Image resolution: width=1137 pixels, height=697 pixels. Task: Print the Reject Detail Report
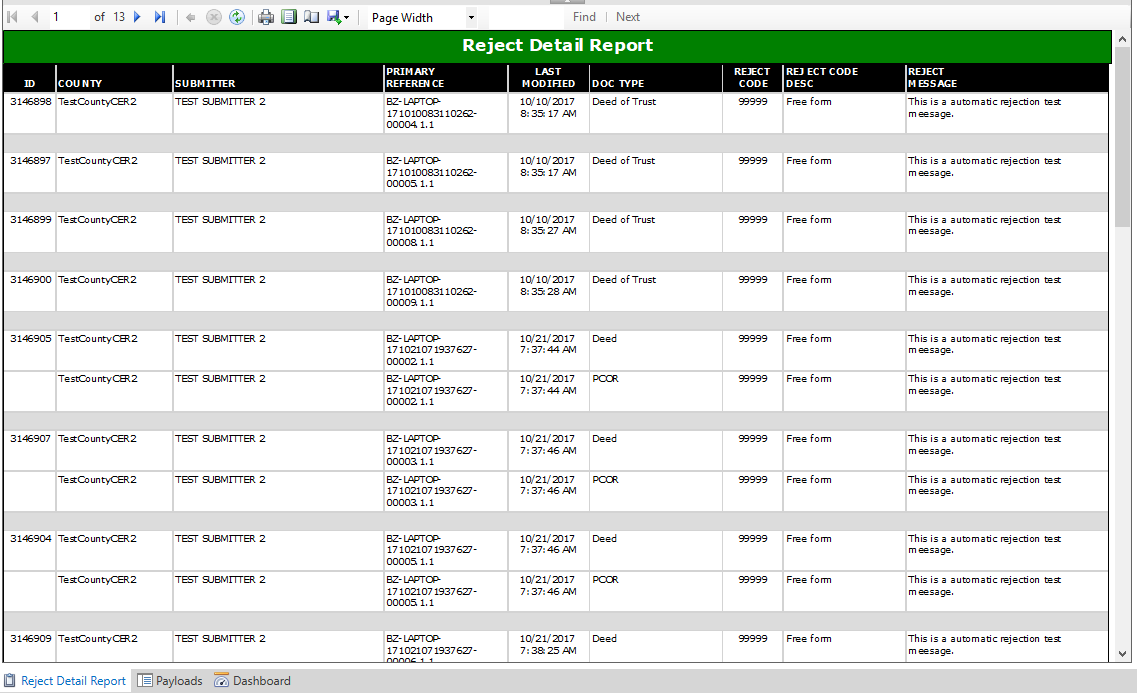pos(266,17)
